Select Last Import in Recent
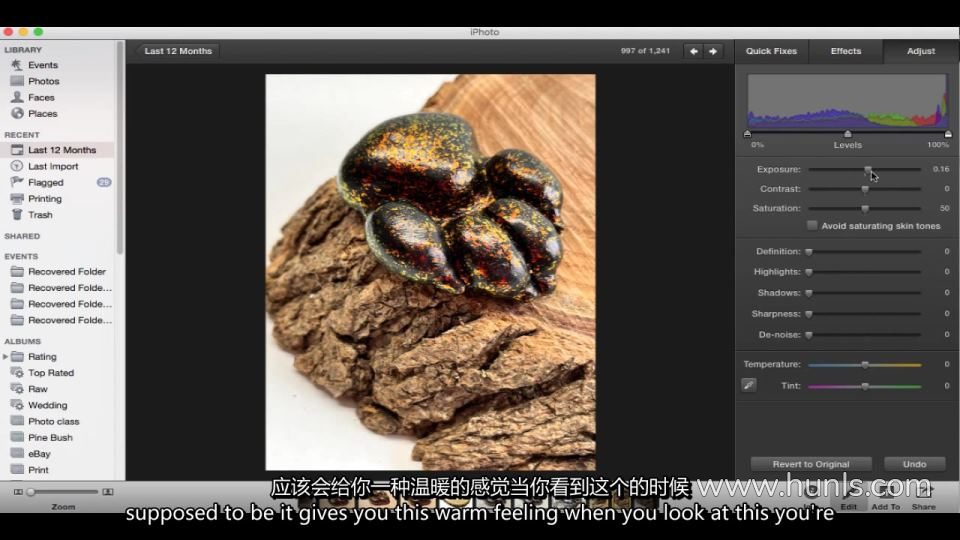The image size is (960, 540). coord(53,166)
